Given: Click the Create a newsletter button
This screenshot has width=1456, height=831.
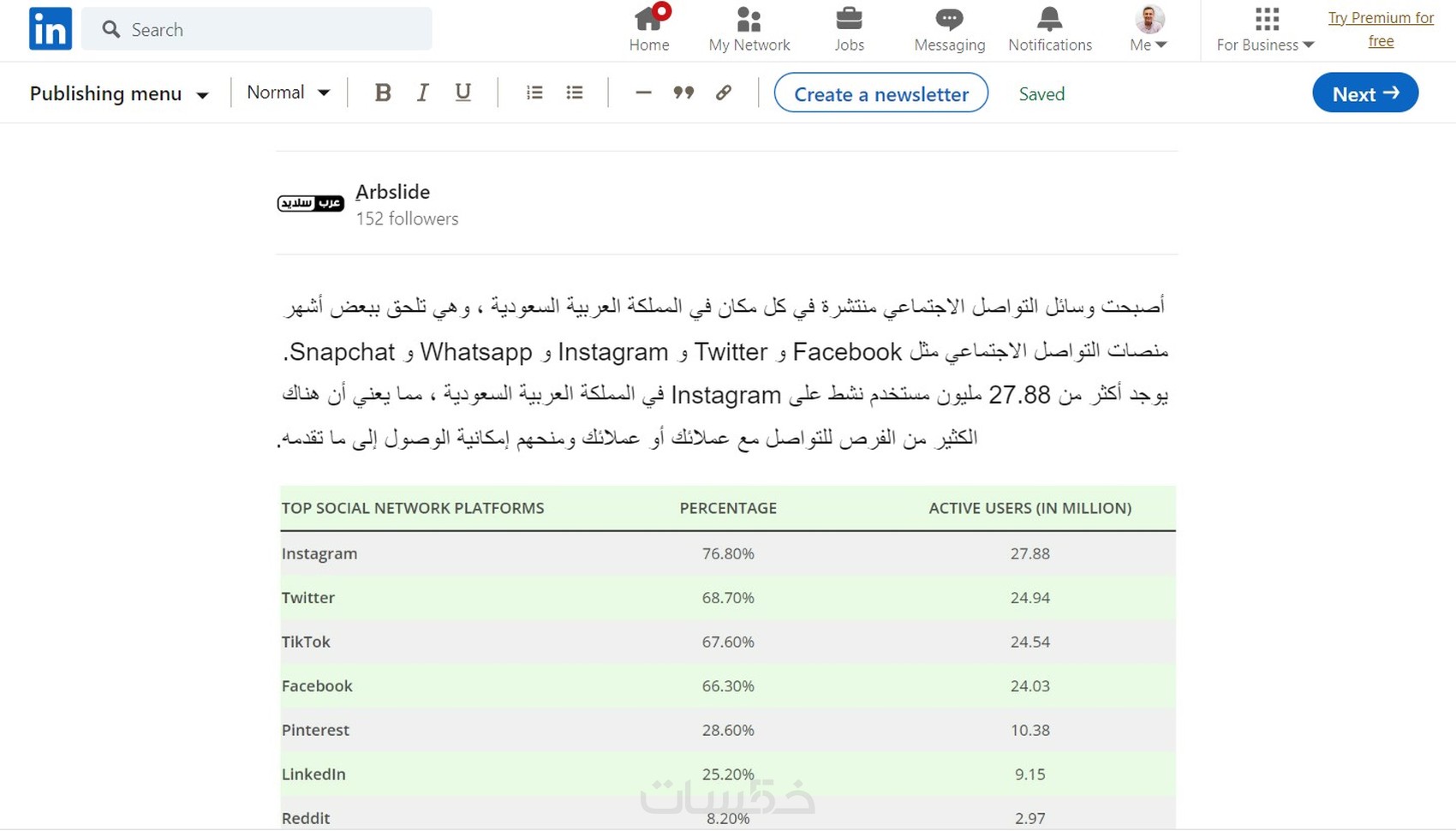Looking at the screenshot, I should [881, 93].
